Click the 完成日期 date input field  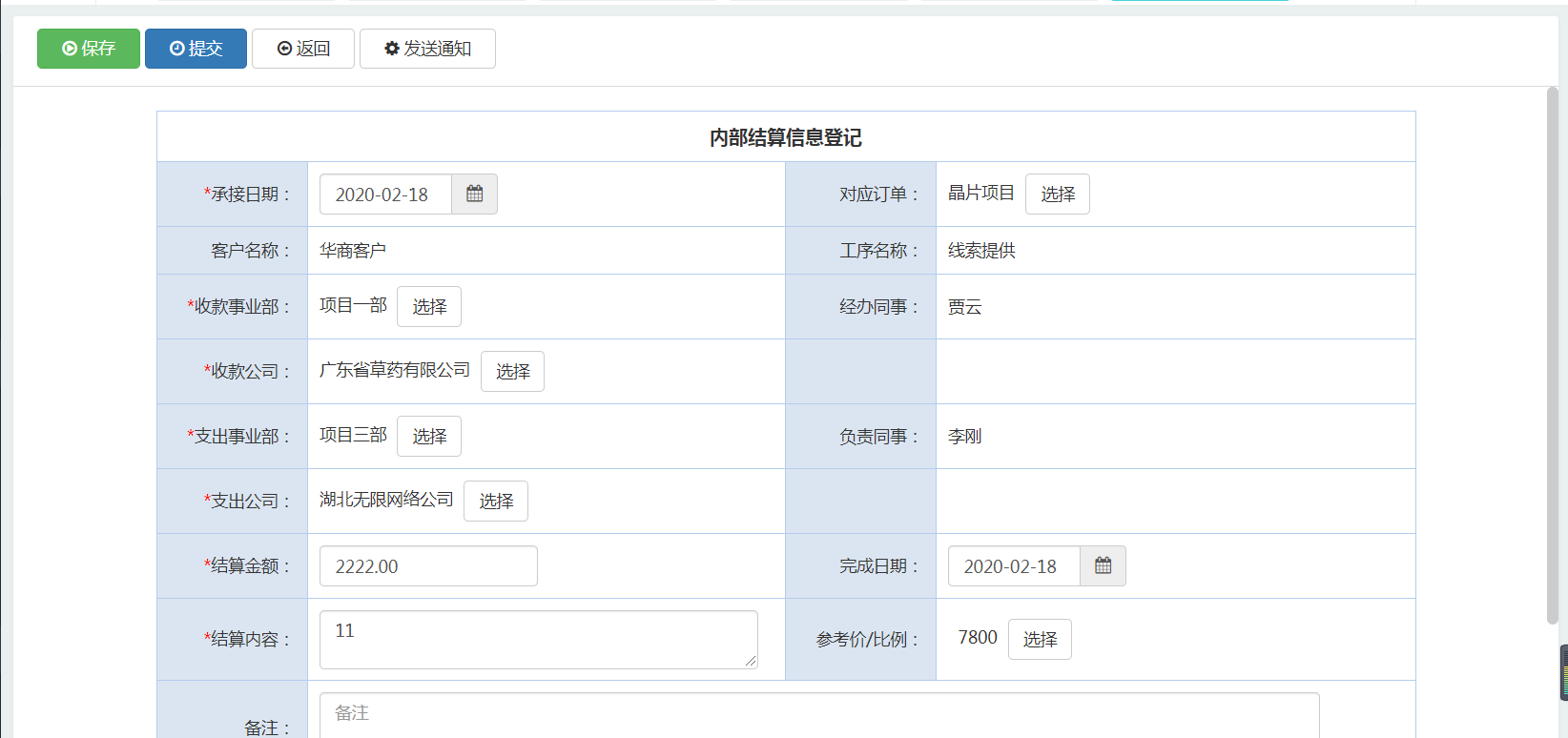(x=1013, y=566)
